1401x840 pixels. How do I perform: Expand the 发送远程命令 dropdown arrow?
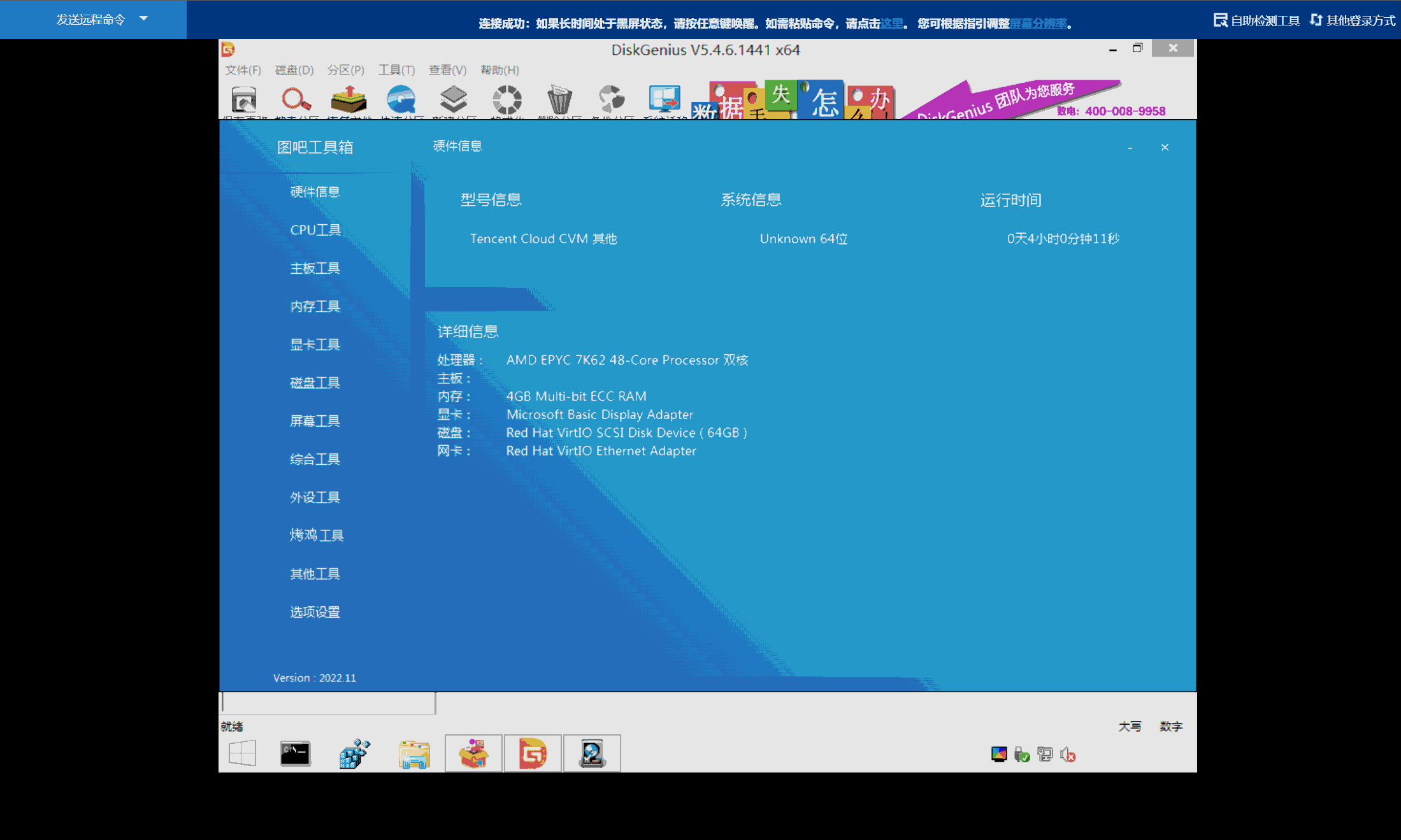click(x=143, y=18)
